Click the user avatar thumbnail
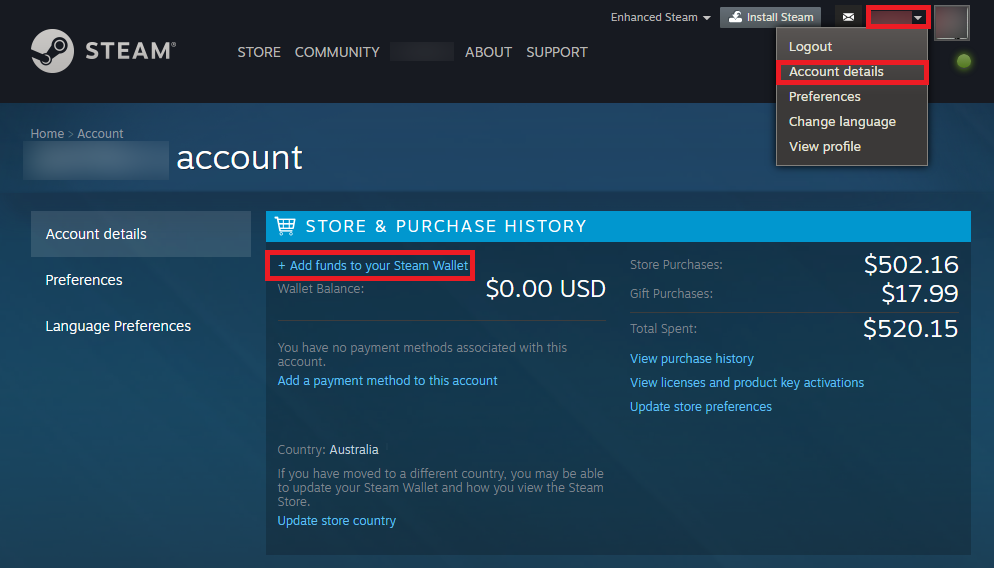The width and height of the screenshot is (994, 568). [952, 22]
